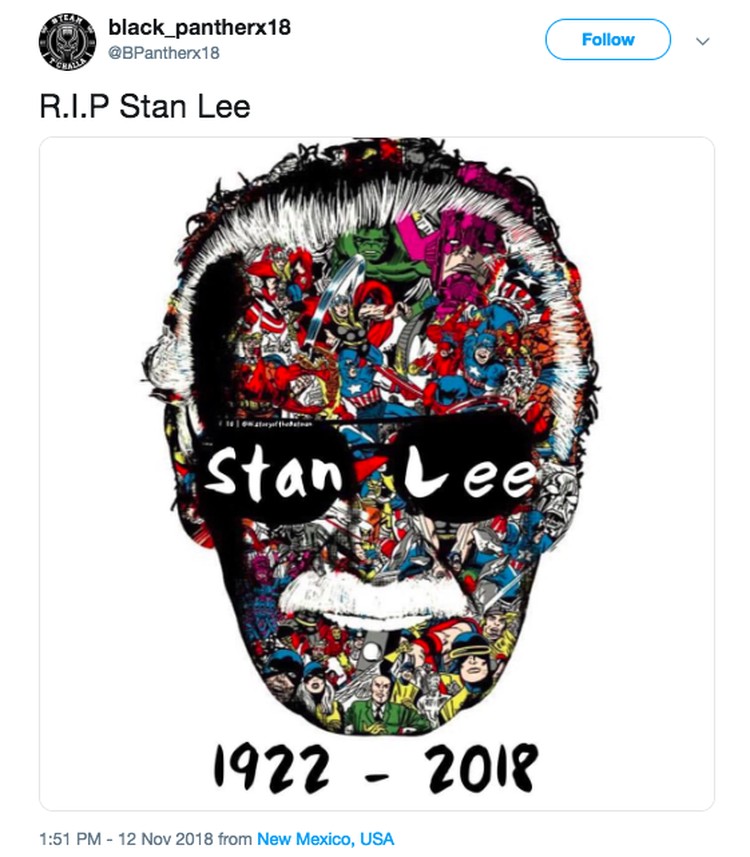This screenshot has height=857, width=750.
Task: Open the black_pantherx18 display name link
Action: tap(200, 27)
